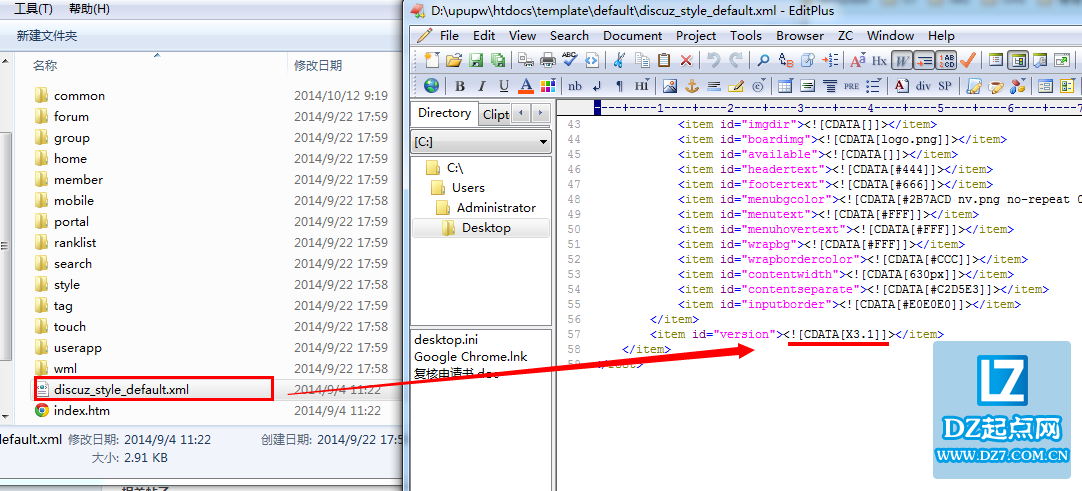Open the color palette grid dropdown
This screenshot has width=1082, height=491.
[548, 86]
